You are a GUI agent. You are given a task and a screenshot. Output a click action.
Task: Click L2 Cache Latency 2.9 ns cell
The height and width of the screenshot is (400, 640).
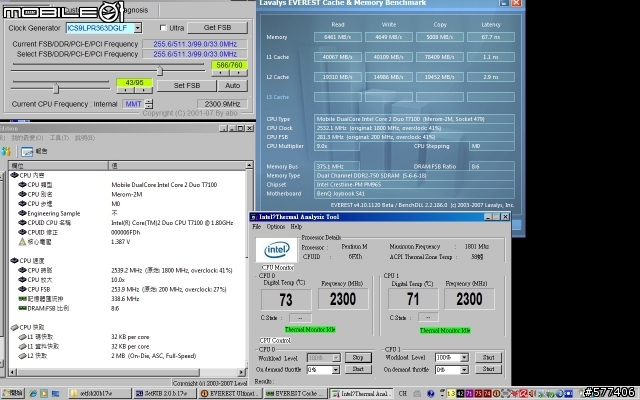coord(491,77)
